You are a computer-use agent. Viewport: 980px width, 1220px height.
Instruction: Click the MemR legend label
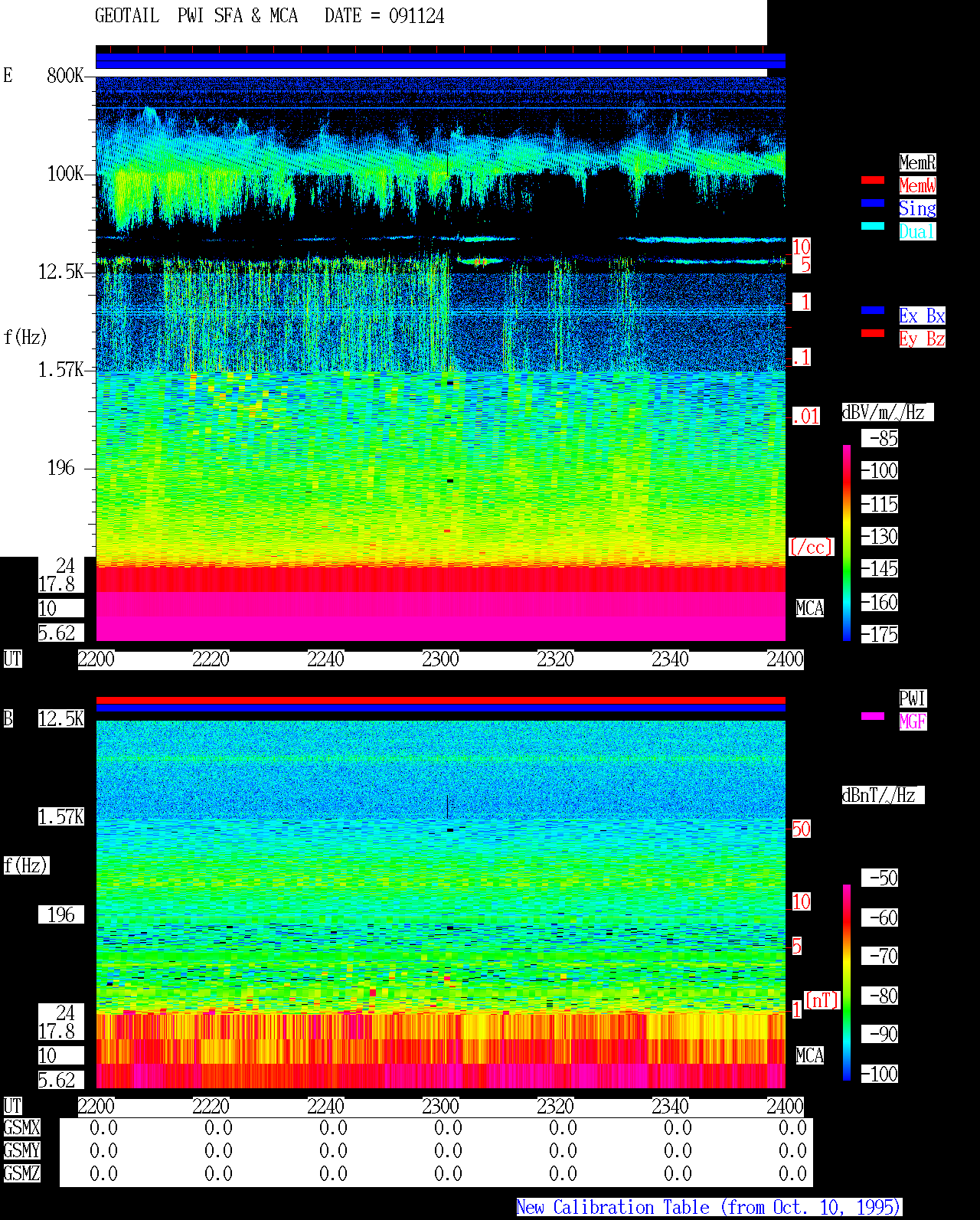tap(917, 162)
